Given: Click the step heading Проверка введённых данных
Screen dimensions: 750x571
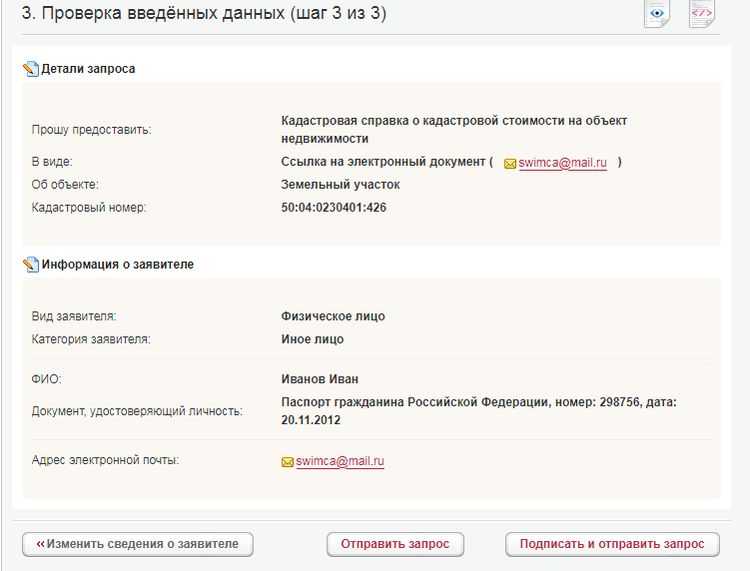Looking at the screenshot, I should click(x=204, y=14).
